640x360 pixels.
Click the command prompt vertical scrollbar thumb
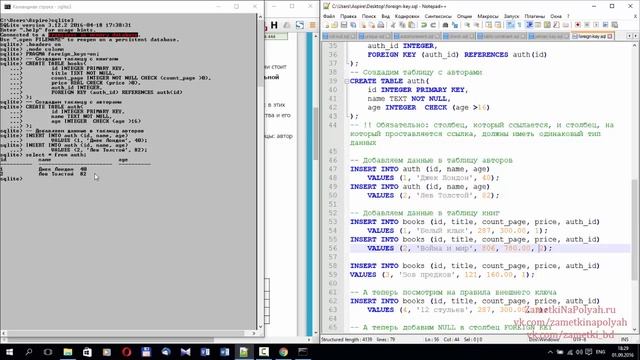[260, 53]
